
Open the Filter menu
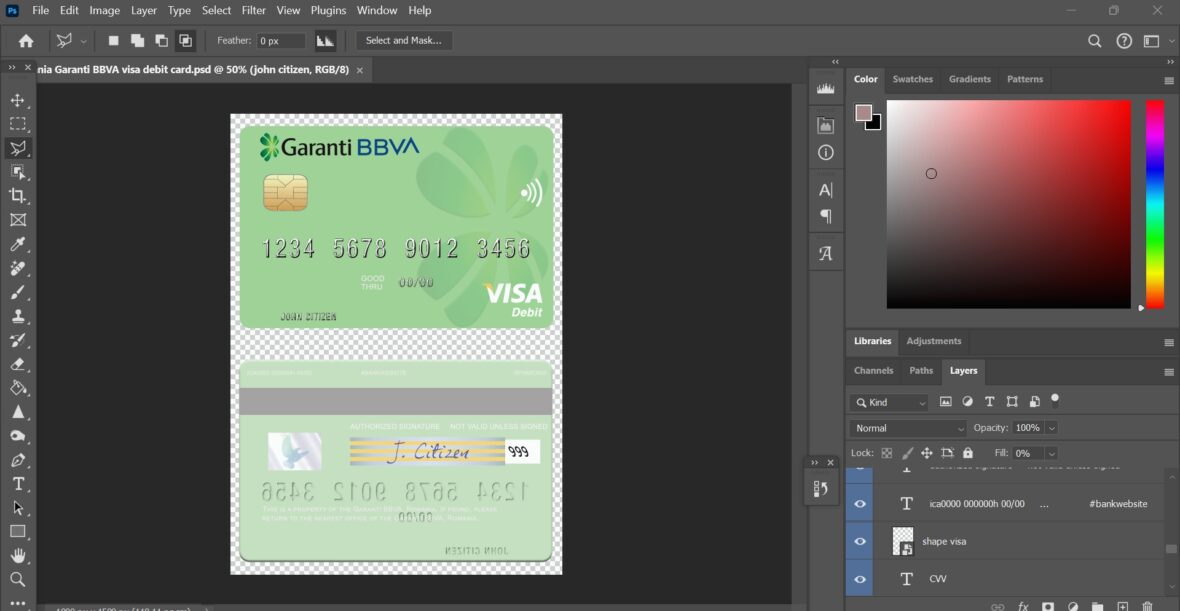[x=254, y=11]
